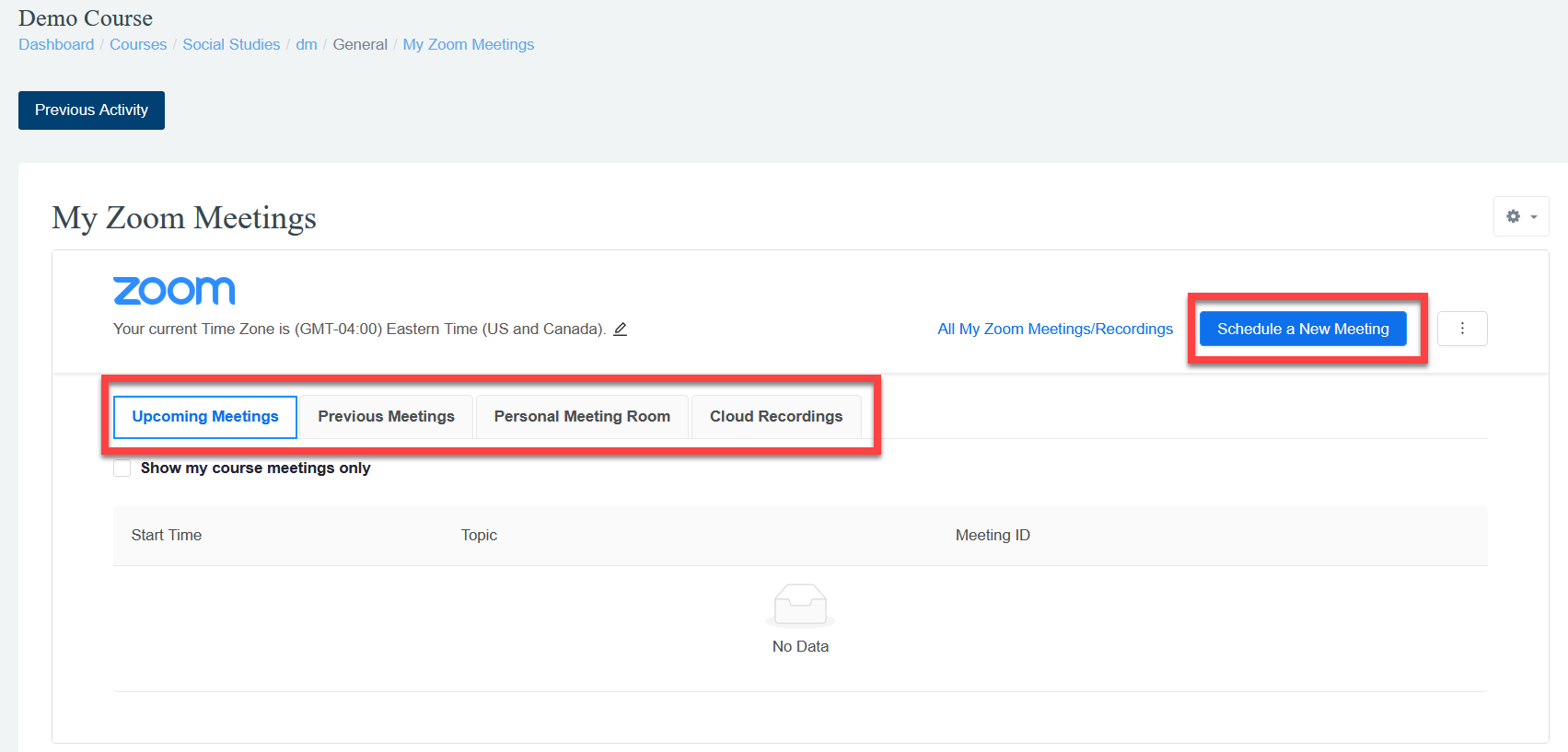1568x752 pixels.
Task: Click the Zoom logo
Action: coord(174,291)
